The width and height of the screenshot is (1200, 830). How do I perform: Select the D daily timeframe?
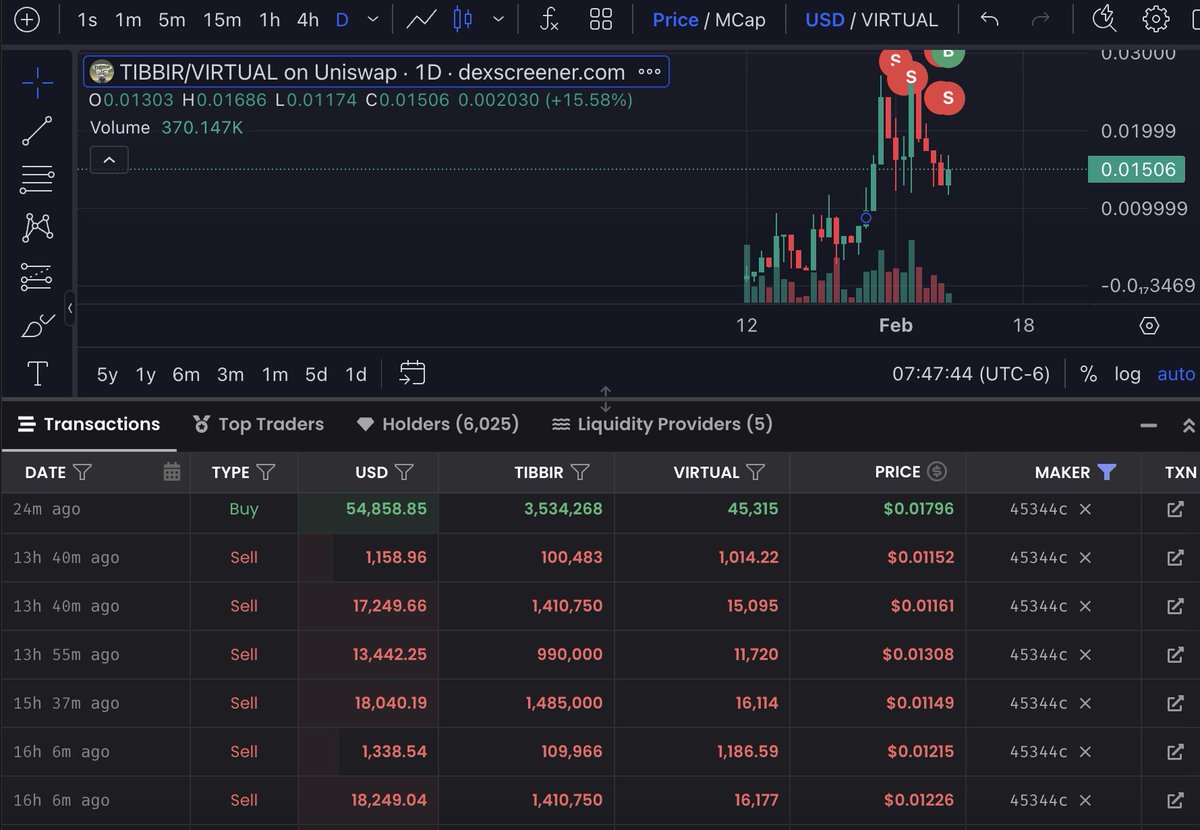[x=342, y=20]
